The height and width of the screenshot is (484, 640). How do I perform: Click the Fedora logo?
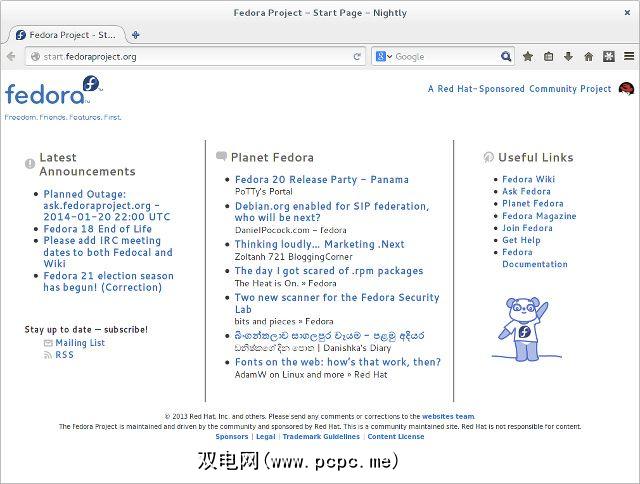(x=53, y=91)
